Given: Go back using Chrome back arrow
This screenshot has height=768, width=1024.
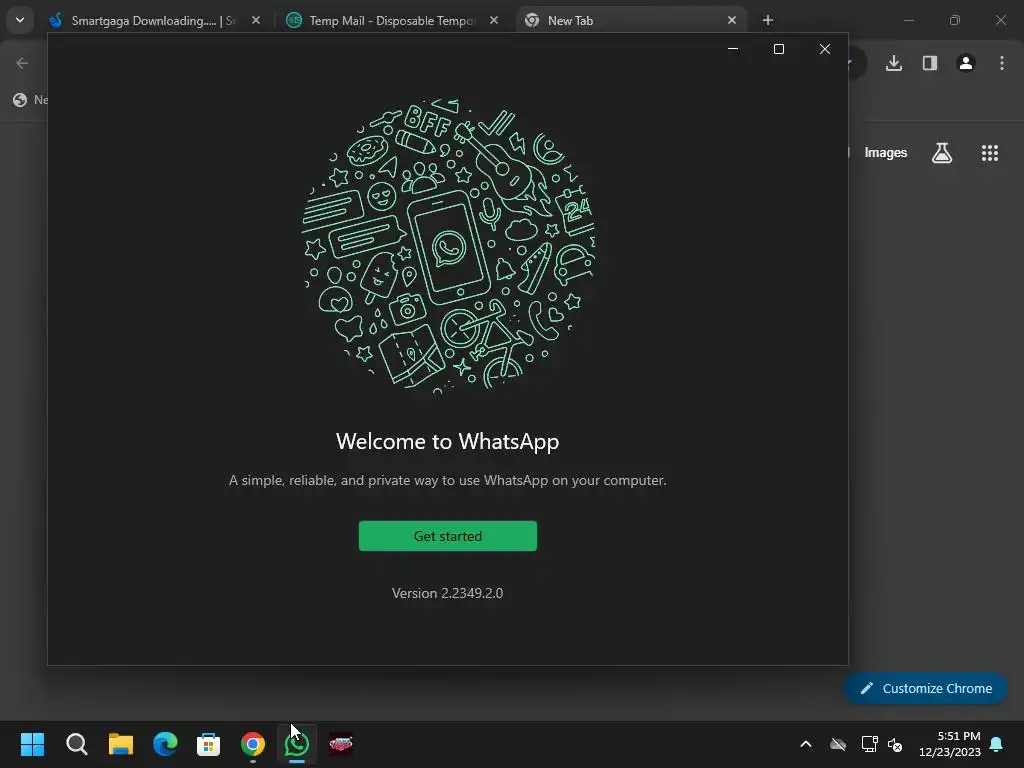Looking at the screenshot, I should [x=22, y=63].
